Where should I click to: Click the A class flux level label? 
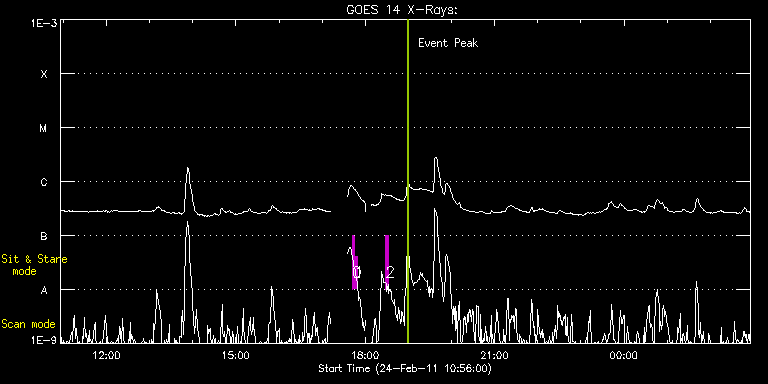[x=44, y=290]
